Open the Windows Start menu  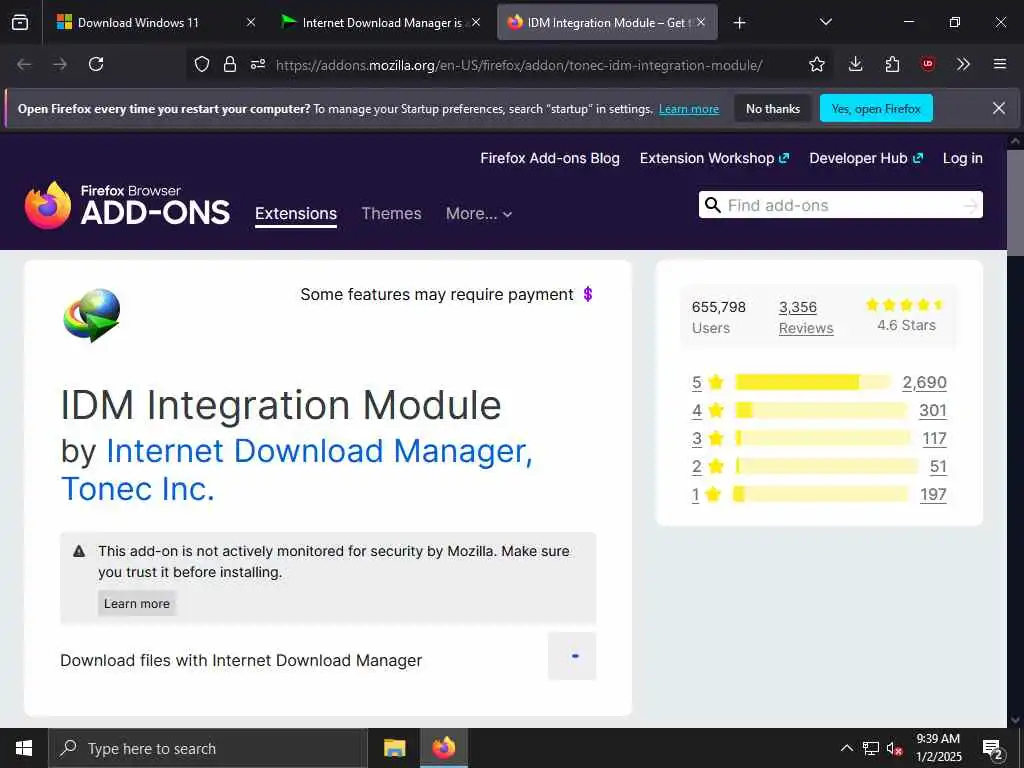[24, 748]
